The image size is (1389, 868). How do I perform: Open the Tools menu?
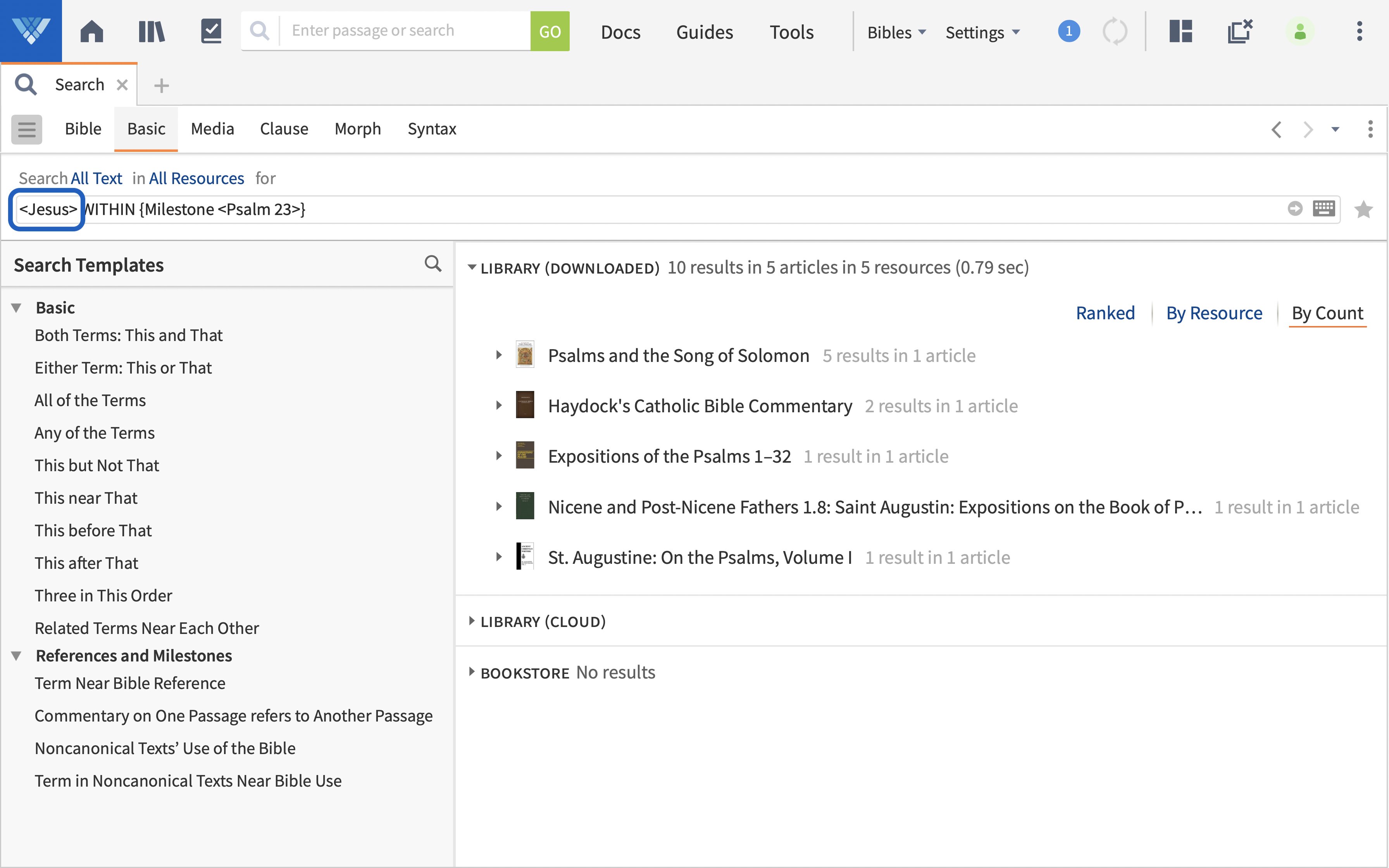pos(791,32)
